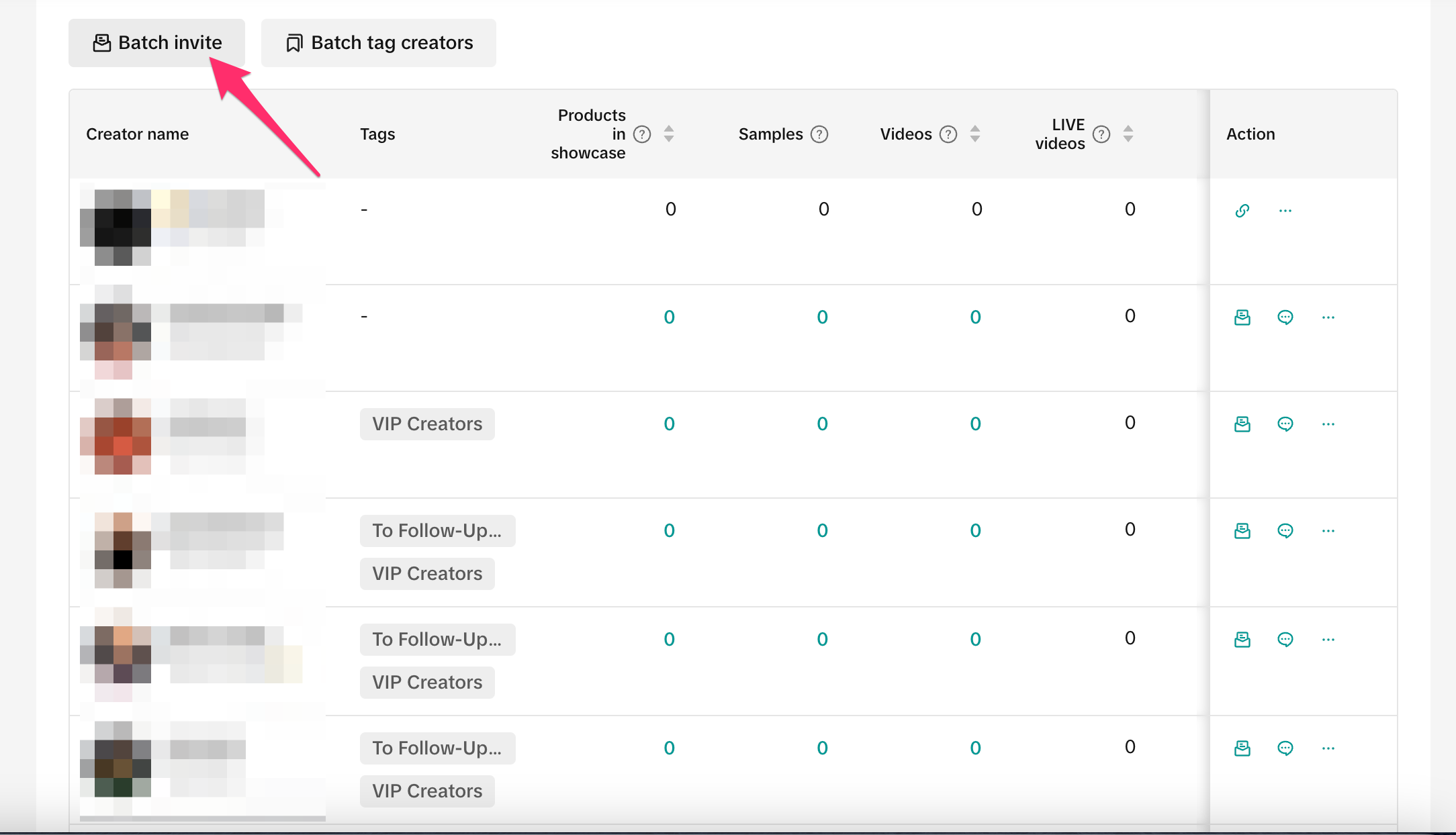Click To Follow-Up tag in fourth row
Screen dimensions: 1456x835
tap(437, 531)
